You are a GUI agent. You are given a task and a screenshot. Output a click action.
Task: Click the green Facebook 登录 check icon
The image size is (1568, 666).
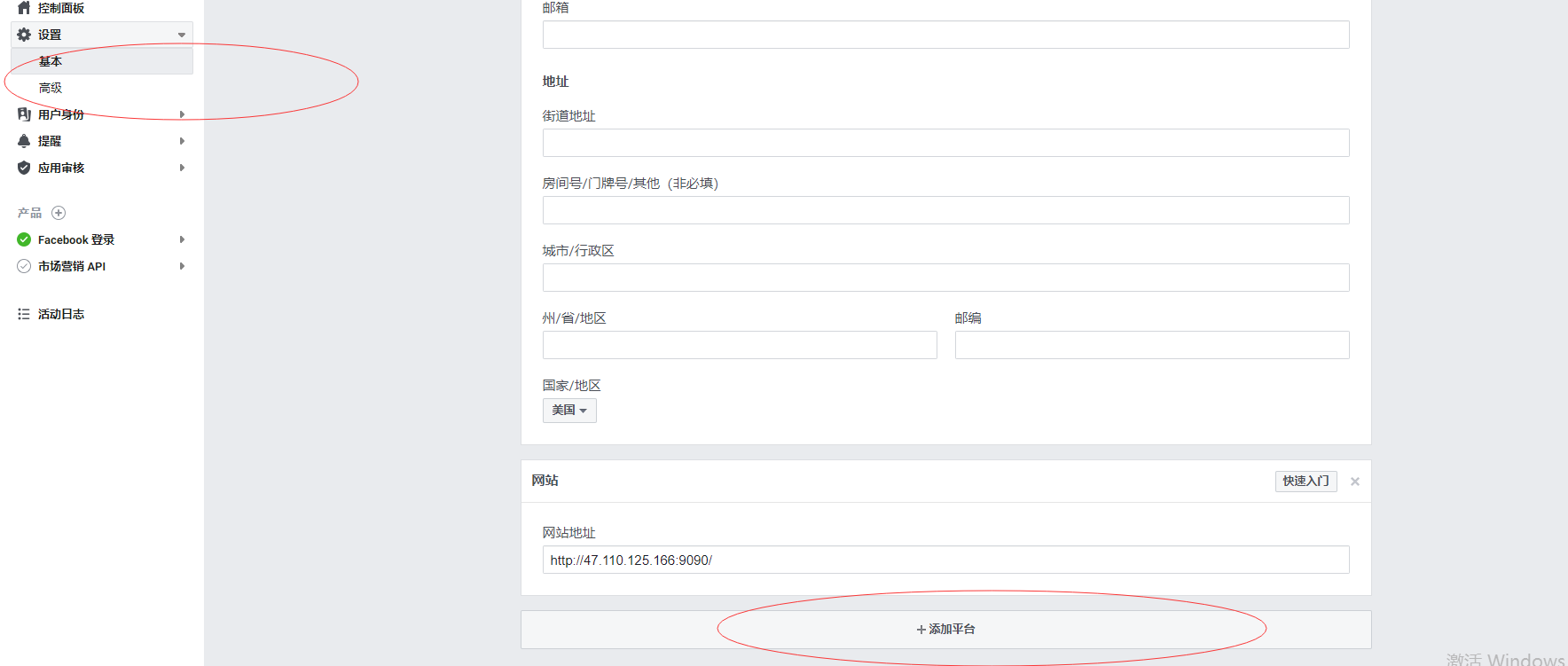[24, 239]
